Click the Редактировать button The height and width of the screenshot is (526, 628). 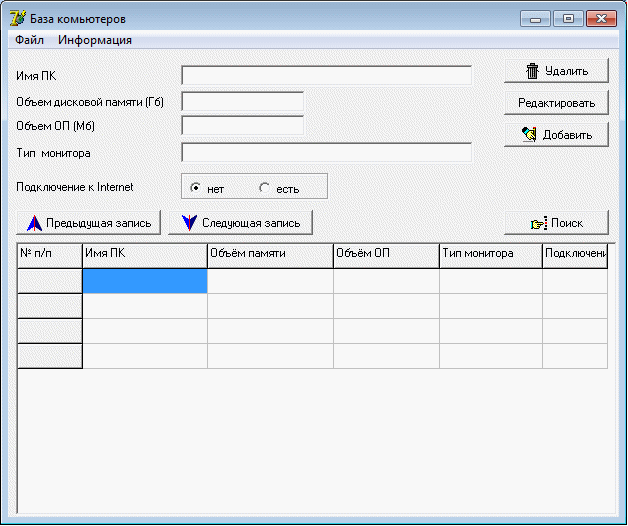(556, 103)
